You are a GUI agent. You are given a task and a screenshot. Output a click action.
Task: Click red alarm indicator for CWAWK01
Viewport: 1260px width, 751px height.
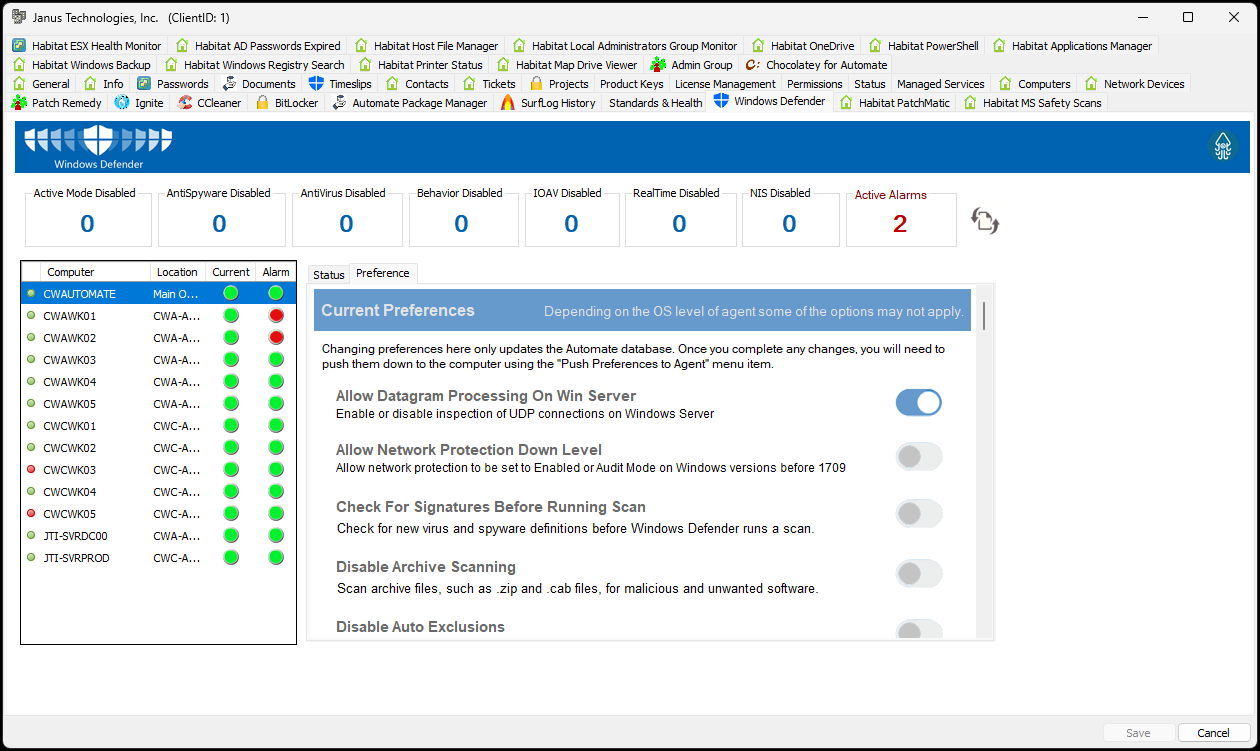point(276,316)
